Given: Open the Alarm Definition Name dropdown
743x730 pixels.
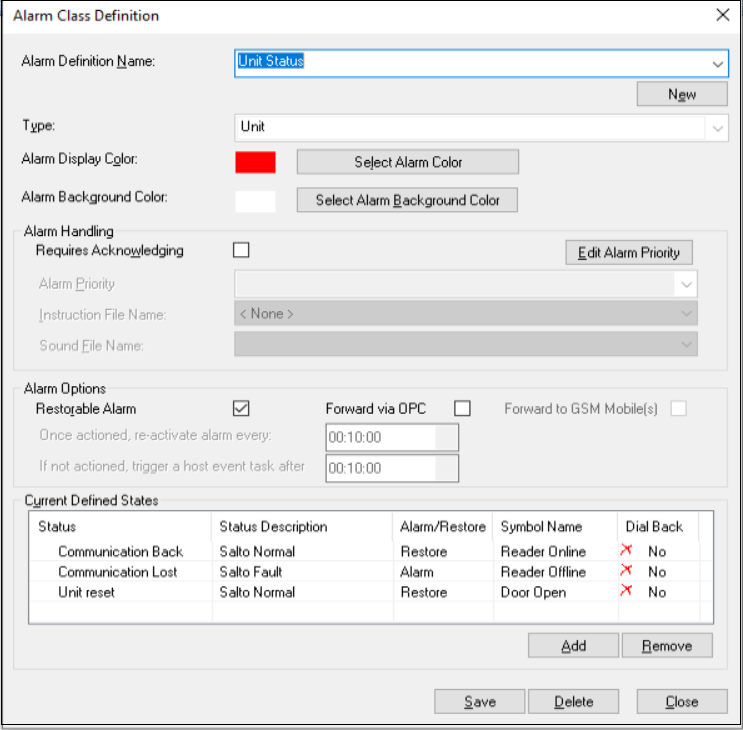Looking at the screenshot, I should pos(717,62).
